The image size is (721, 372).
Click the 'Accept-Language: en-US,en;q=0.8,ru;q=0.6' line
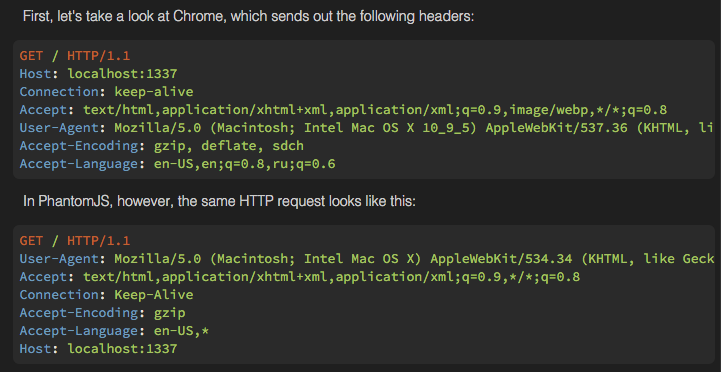point(177,164)
